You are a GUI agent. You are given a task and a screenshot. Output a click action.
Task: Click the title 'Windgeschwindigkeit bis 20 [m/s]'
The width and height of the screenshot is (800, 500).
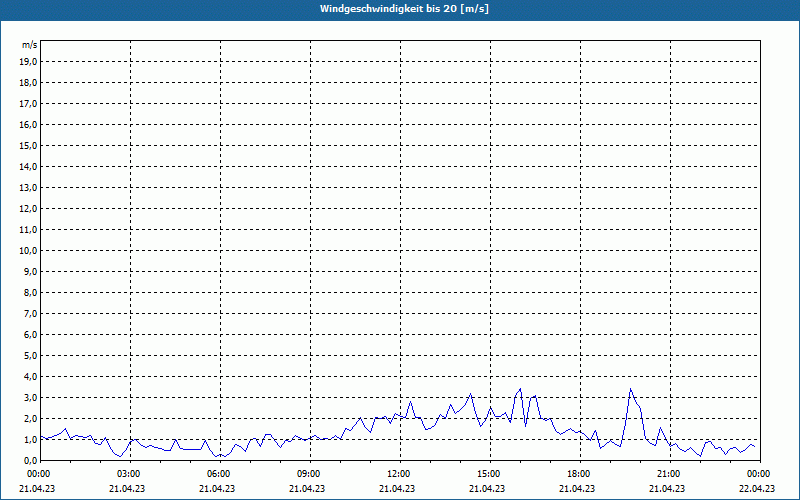(x=404, y=9)
